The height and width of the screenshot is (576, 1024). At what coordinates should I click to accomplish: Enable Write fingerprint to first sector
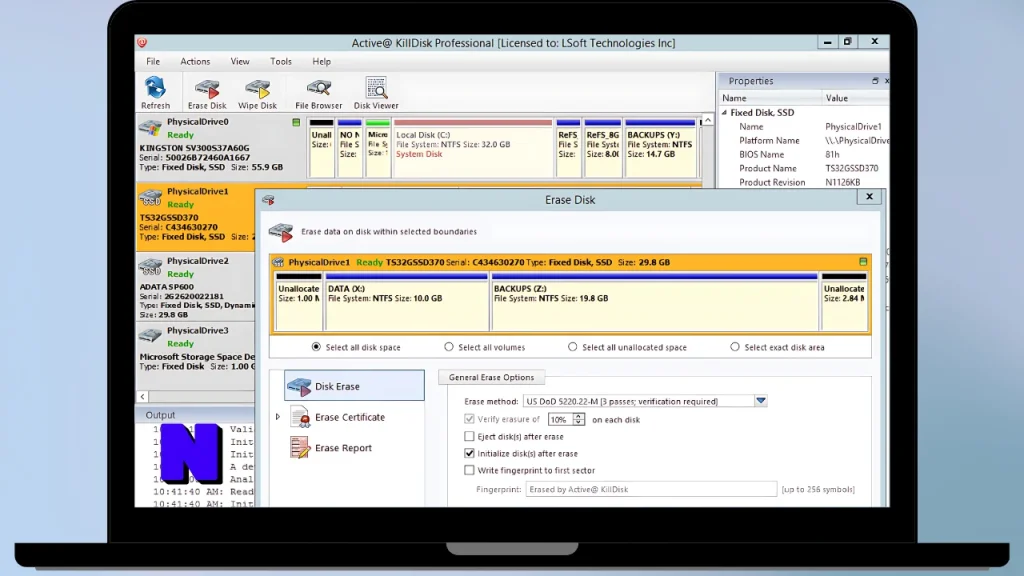coord(469,470)
